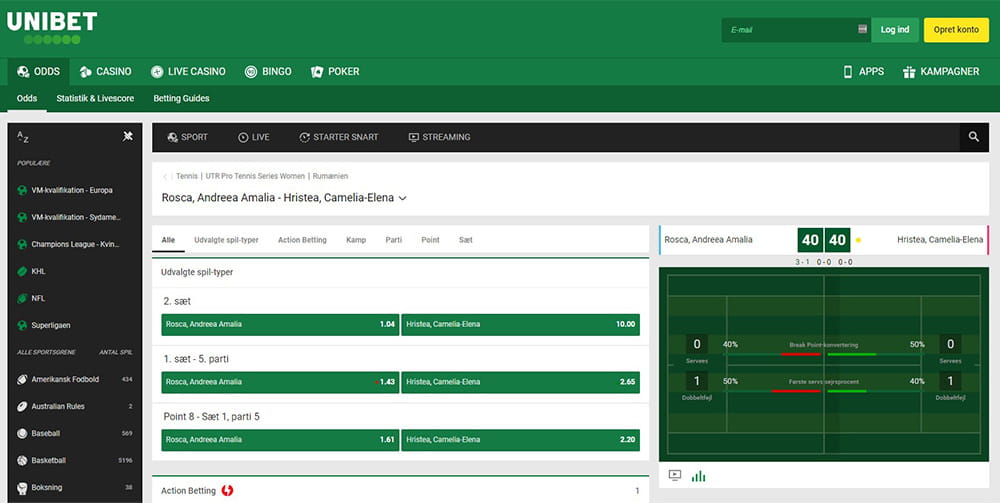Open Betting Guides
The height and width of the screenshot is (503, 1000).
point(181,98)
